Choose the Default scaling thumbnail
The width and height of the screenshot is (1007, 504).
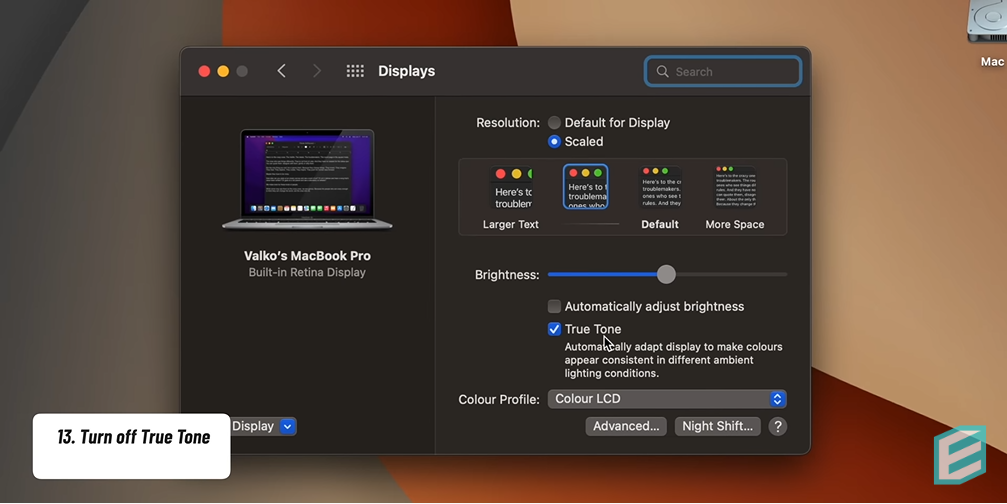pos(660,187)
